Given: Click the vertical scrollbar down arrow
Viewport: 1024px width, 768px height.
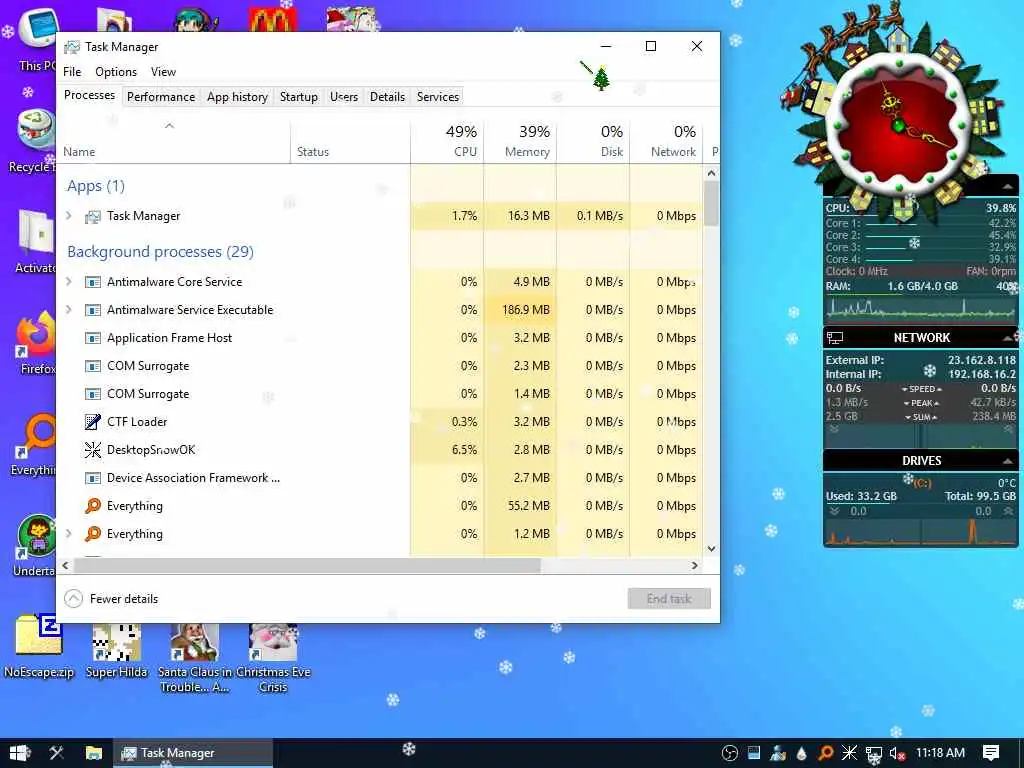Looking at the screenshot, I should 711,549.
